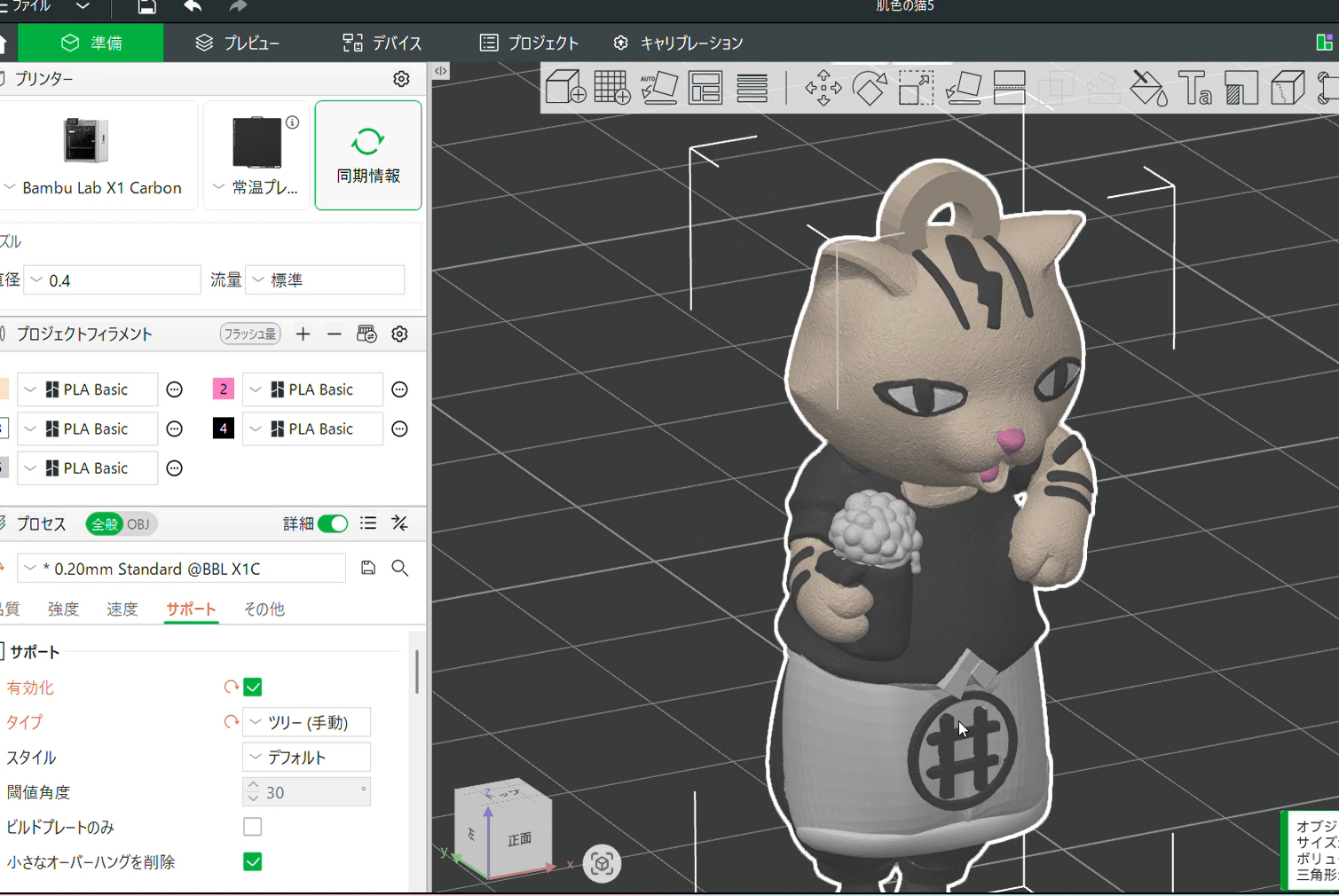This screenshot has height=896, width=1339.
Task: Toggle the 詳細 advanced mode switch
Action: coord(333,523)
